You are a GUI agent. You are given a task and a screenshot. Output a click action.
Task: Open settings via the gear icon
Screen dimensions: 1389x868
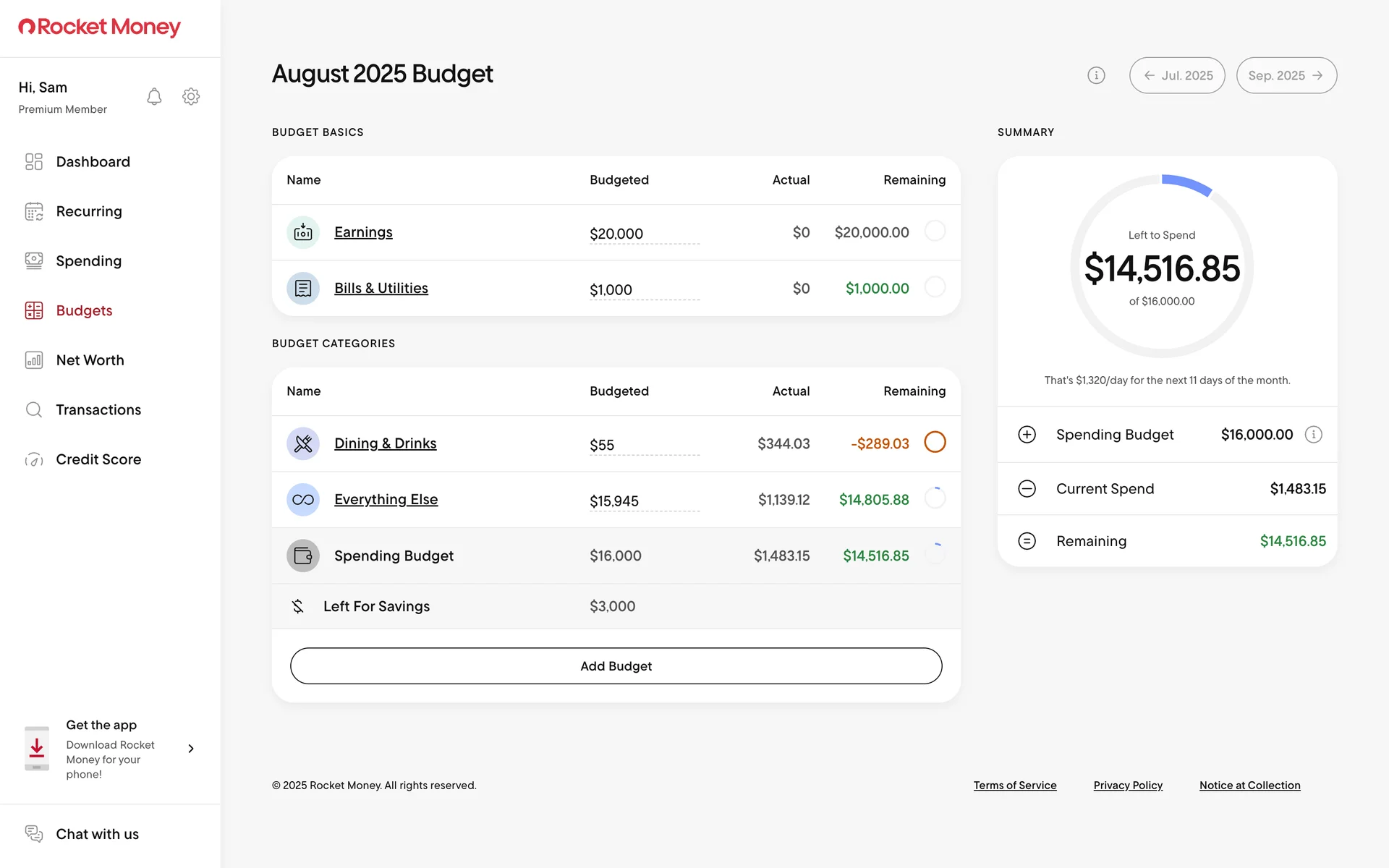click(191, 97)
